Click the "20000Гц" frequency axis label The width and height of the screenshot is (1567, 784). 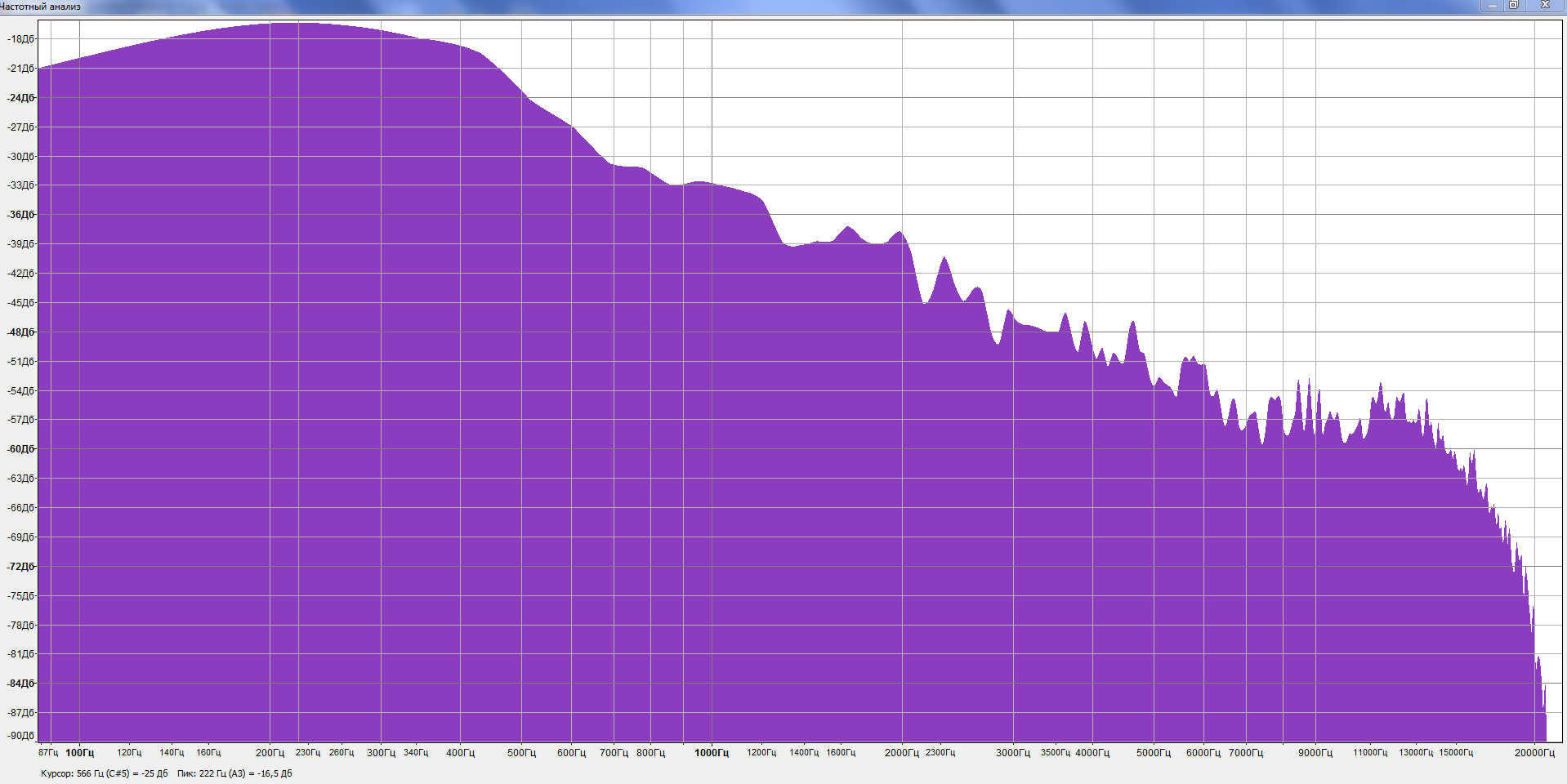tap(1534, 753)
